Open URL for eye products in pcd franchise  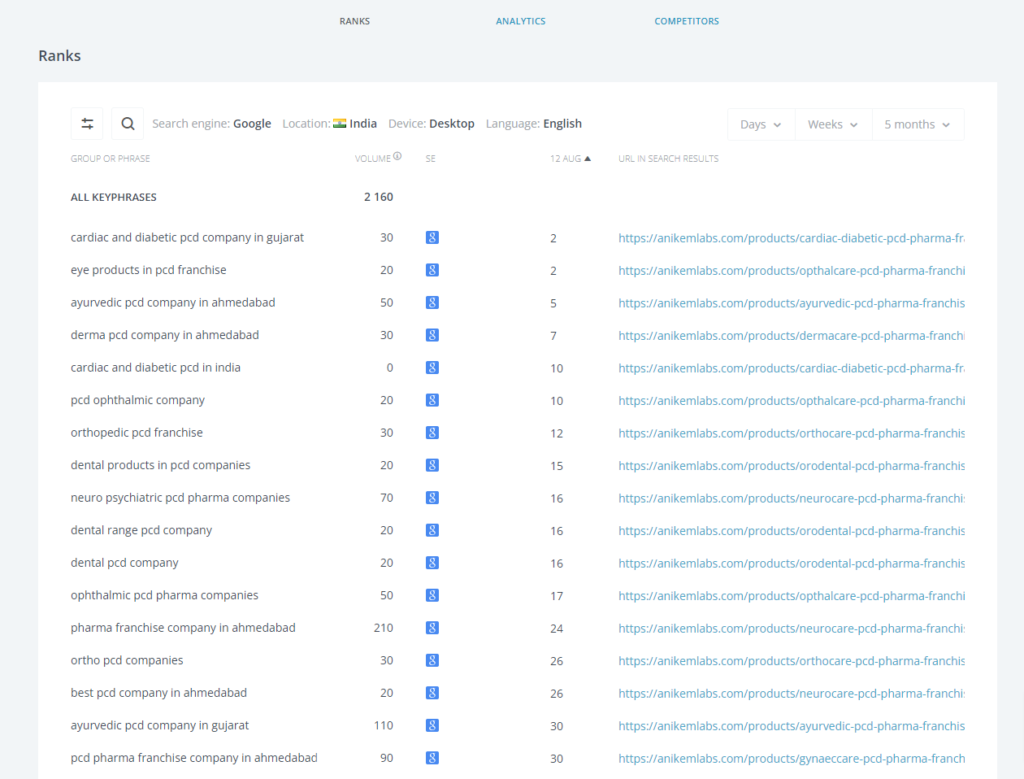(792, 271)
